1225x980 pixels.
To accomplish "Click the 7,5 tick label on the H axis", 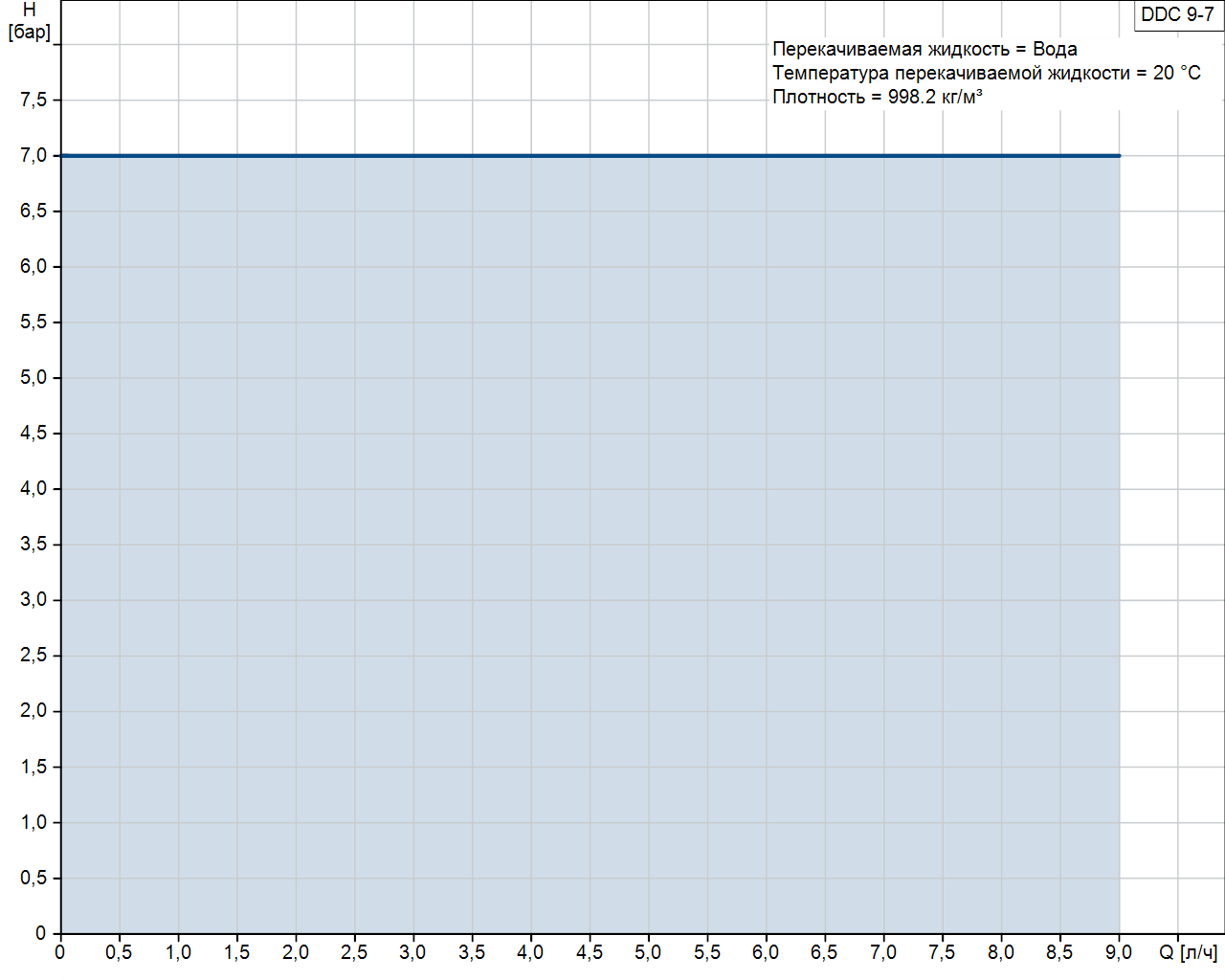I will tap(33, 100).
